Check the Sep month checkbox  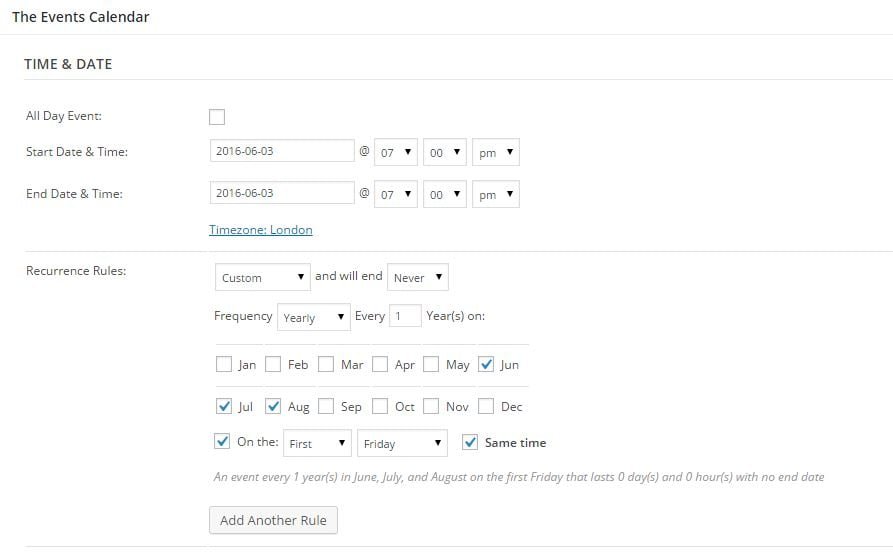pyautogui.click(x=326, y=407)
